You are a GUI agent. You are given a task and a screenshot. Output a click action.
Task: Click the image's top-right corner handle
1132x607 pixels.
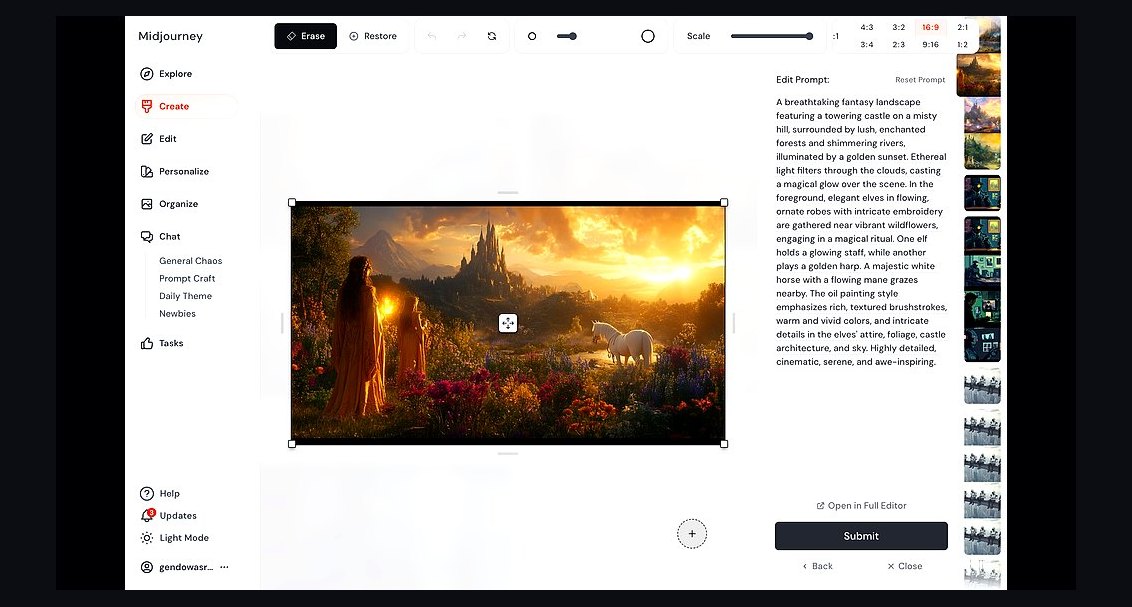(x=724, y=203)
